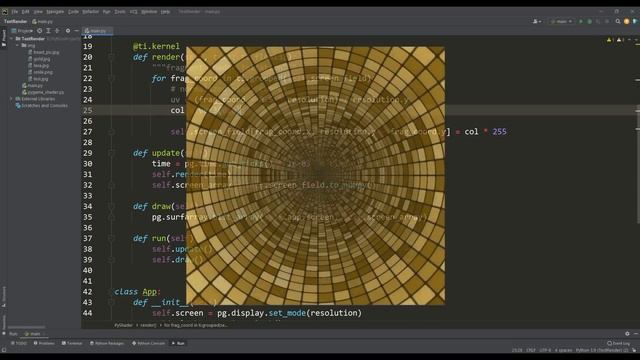Image resolution: width=640 pixels, height=360 pixels.
Task: Open the run configuration dropdown
Action: click(562, 22)
